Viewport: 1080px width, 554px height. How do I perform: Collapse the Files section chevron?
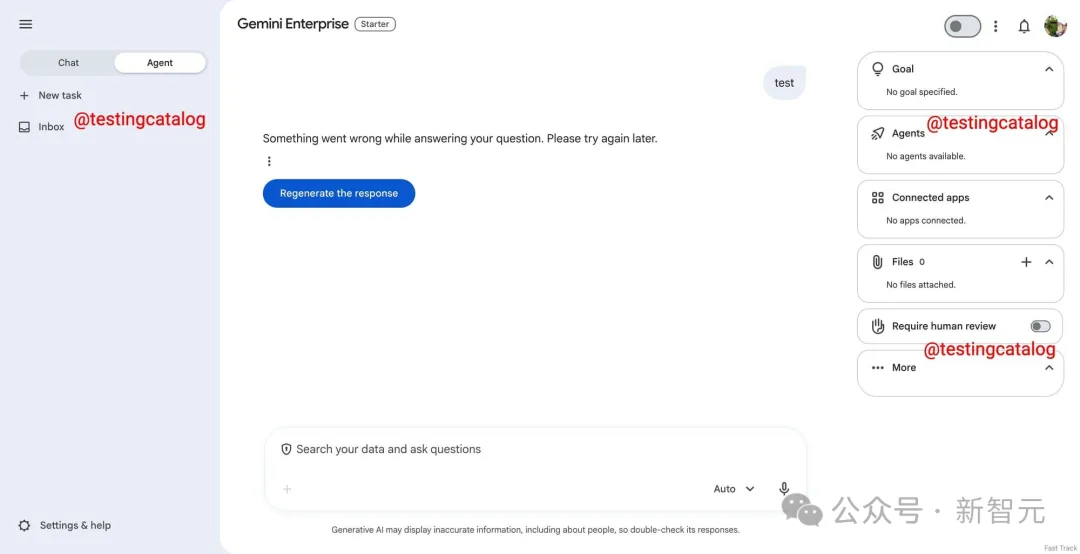(1049, 262)
